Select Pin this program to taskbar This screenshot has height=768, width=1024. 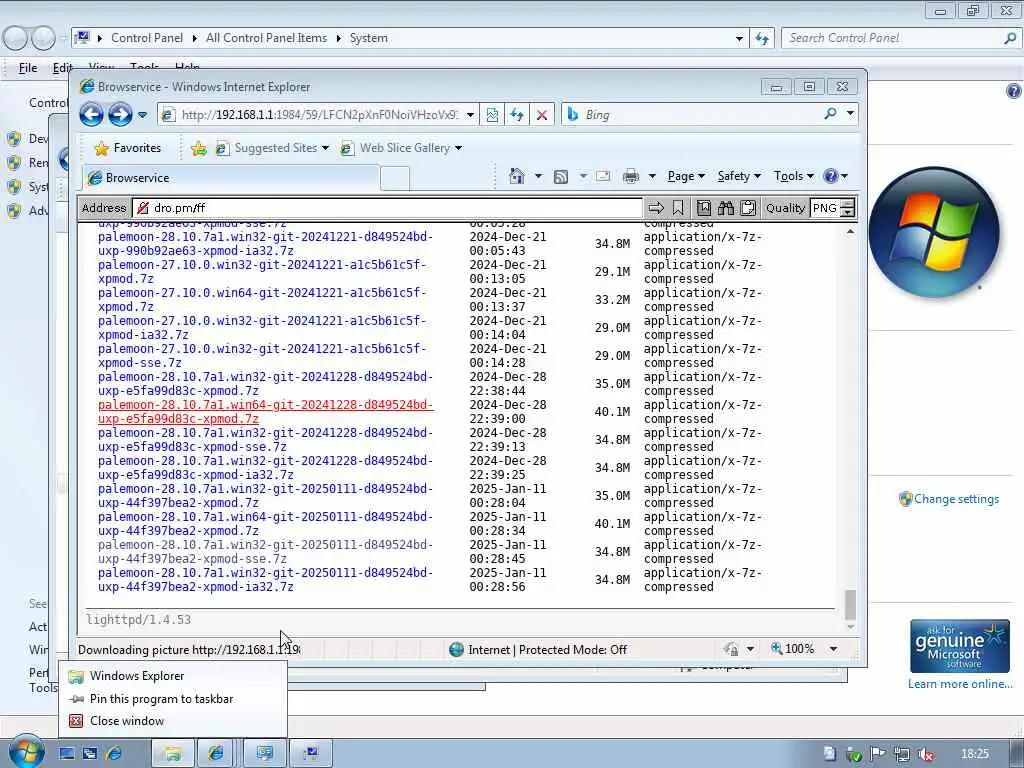coord(173,699)
